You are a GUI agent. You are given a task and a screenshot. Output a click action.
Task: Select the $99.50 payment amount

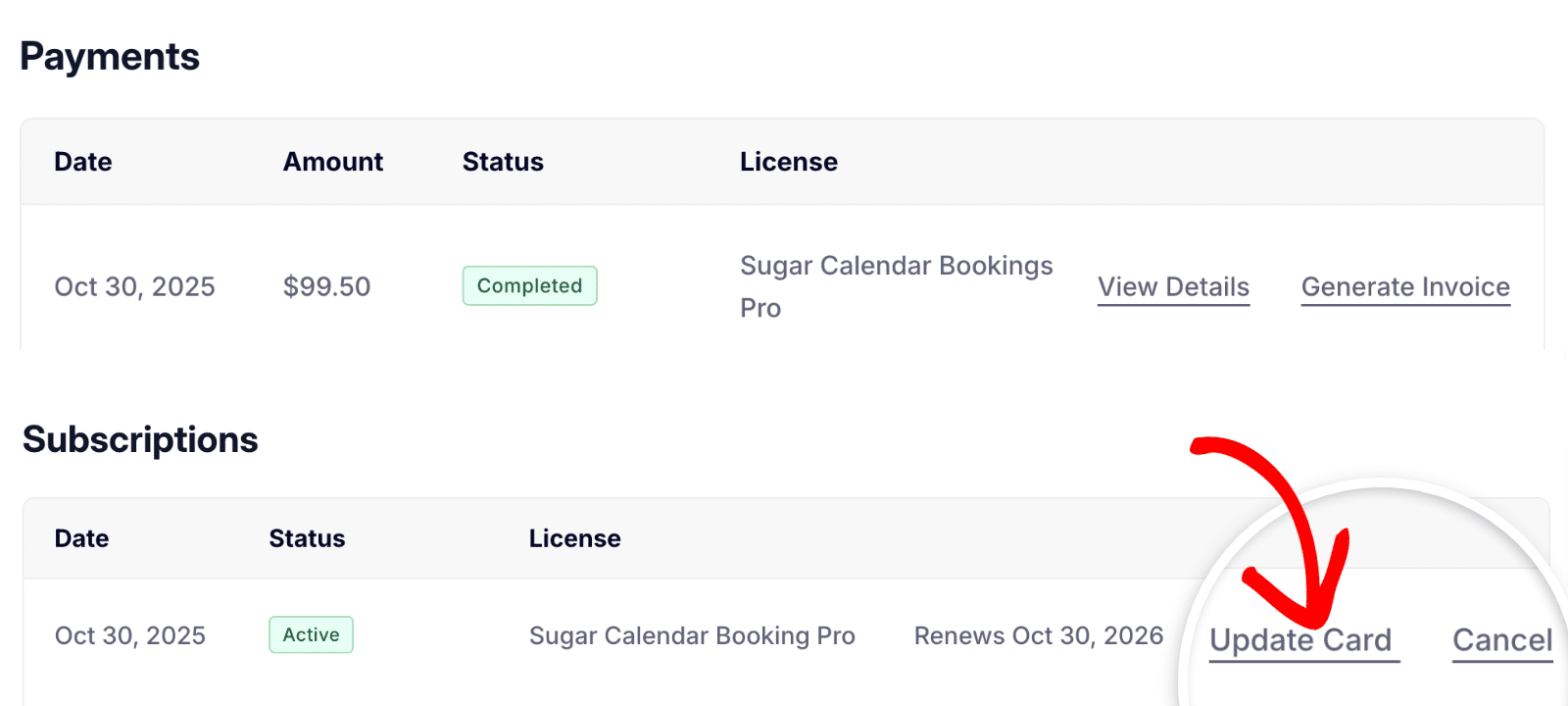[326, 286]
